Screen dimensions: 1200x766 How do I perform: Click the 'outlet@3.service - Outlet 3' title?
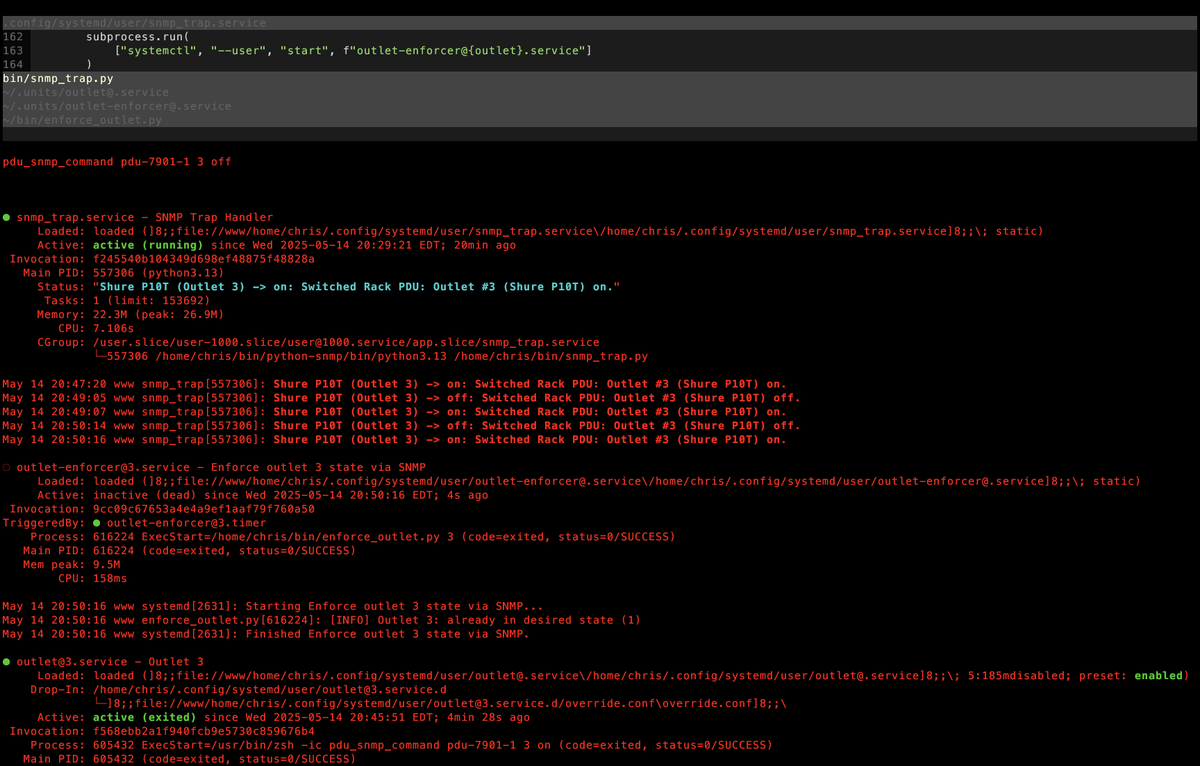110,662
